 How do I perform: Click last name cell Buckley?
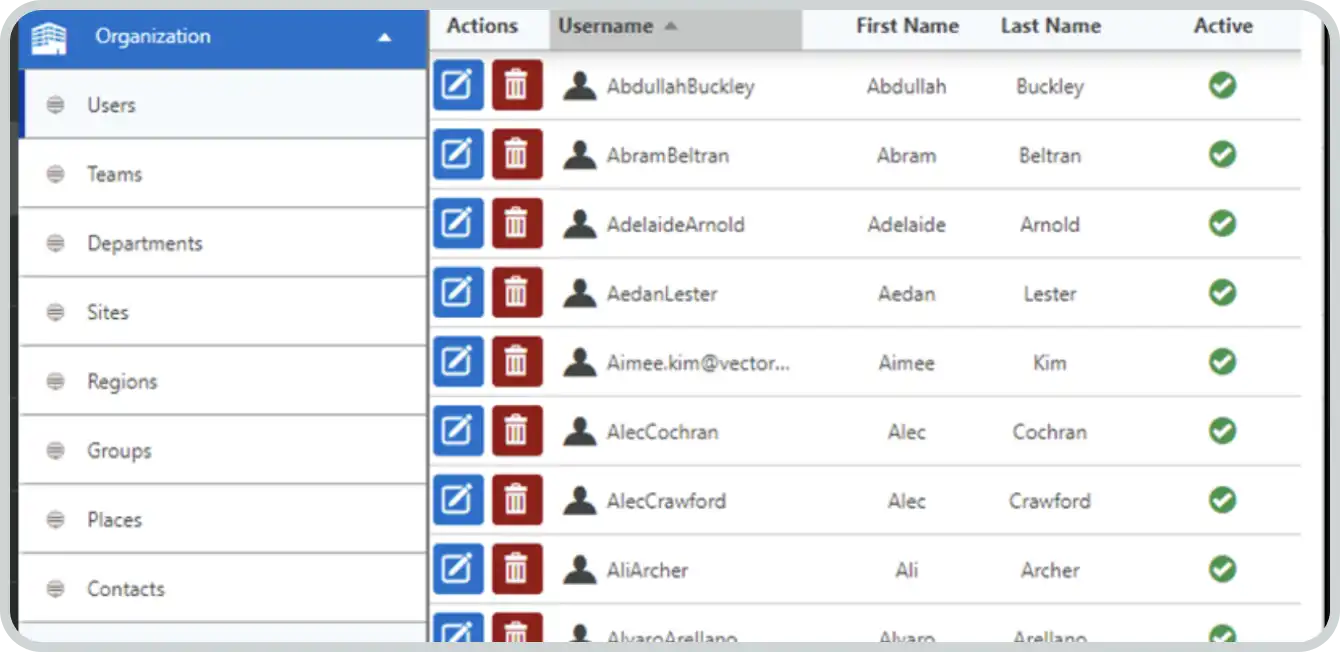[1050, 87]
